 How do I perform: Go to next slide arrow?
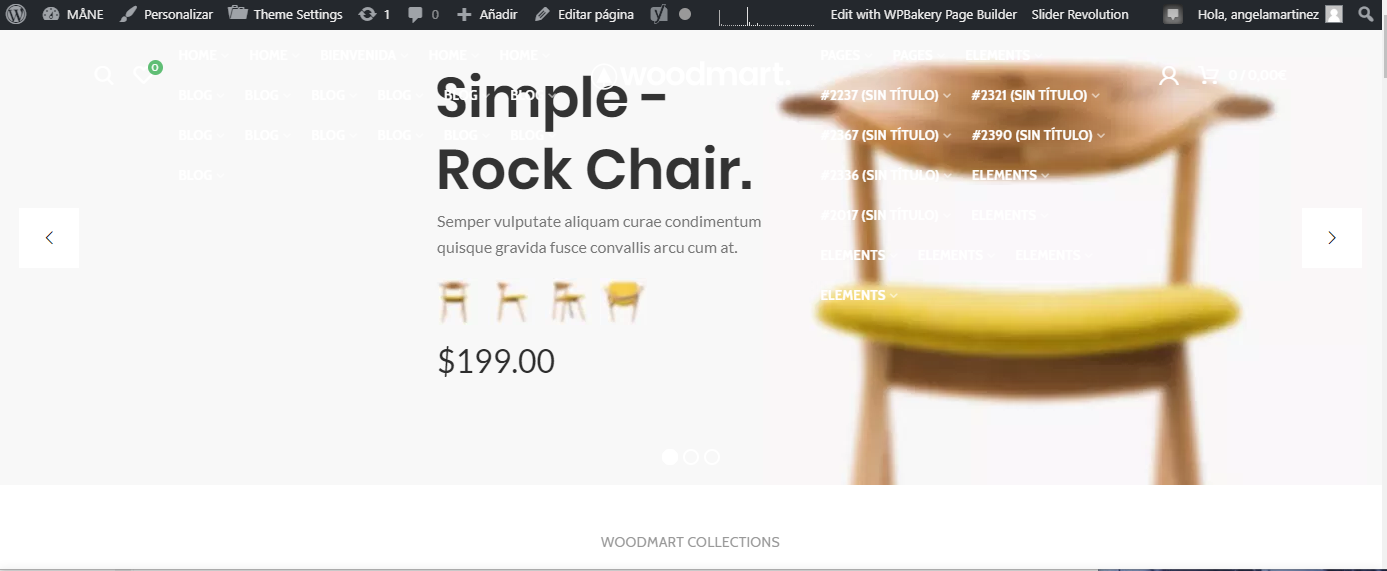tap(1331, 238)
